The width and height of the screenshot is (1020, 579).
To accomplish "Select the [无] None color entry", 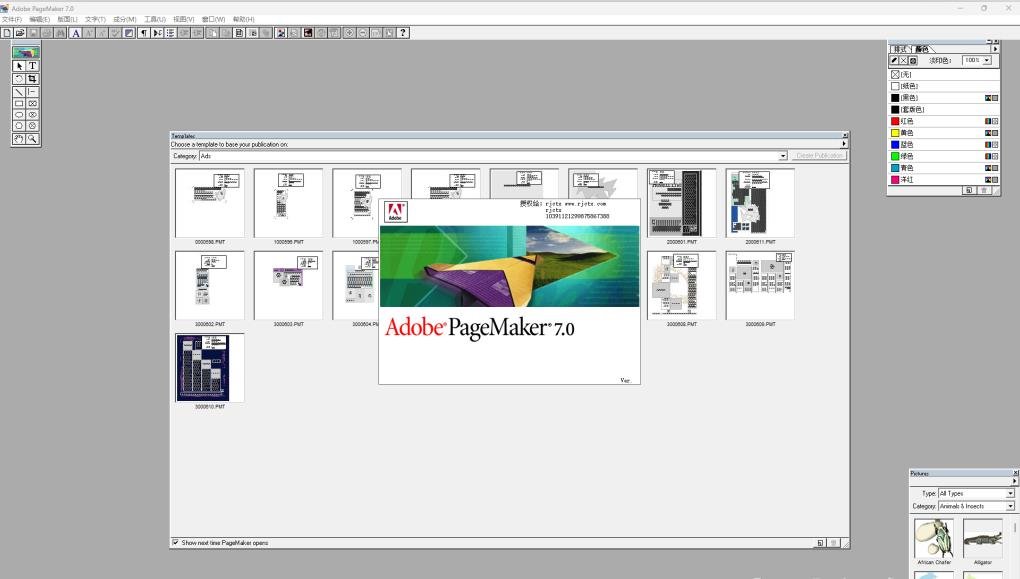I will point(944,74).
